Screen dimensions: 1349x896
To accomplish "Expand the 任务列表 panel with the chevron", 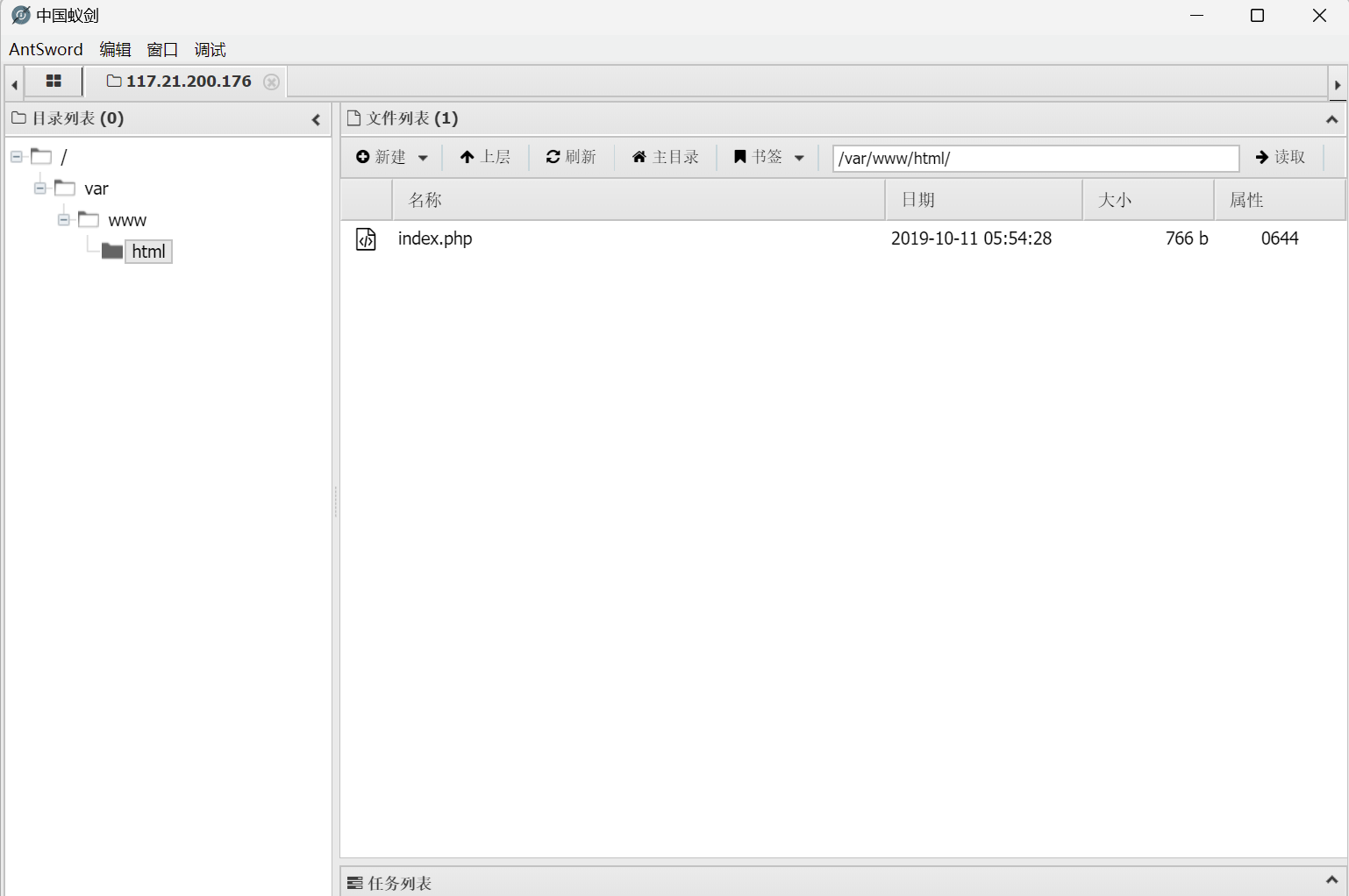I will click(1331, 879).
